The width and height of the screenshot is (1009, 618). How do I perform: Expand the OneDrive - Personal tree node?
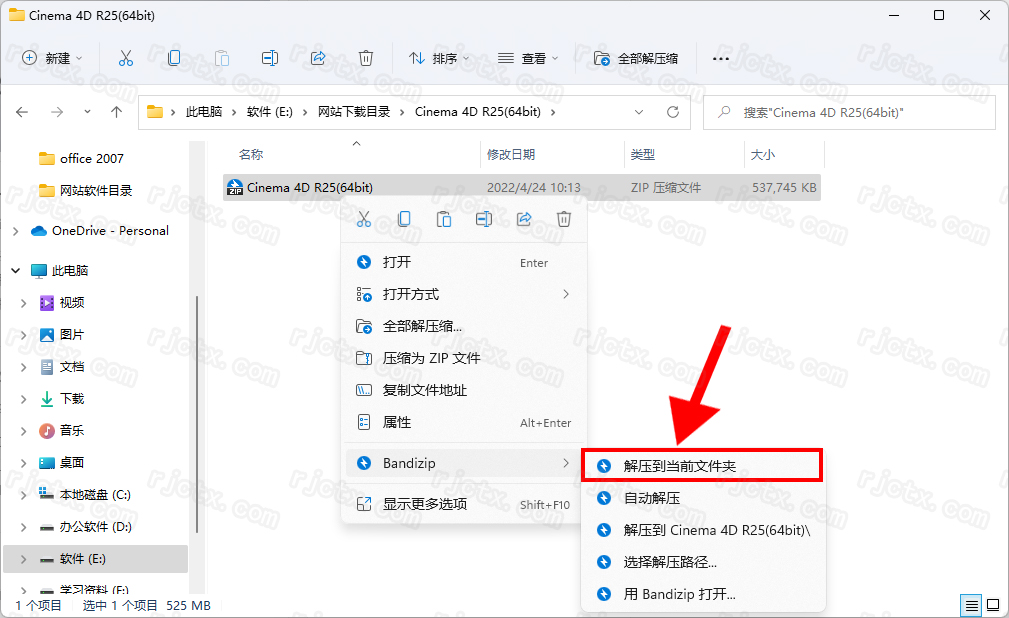pos(15,231)
